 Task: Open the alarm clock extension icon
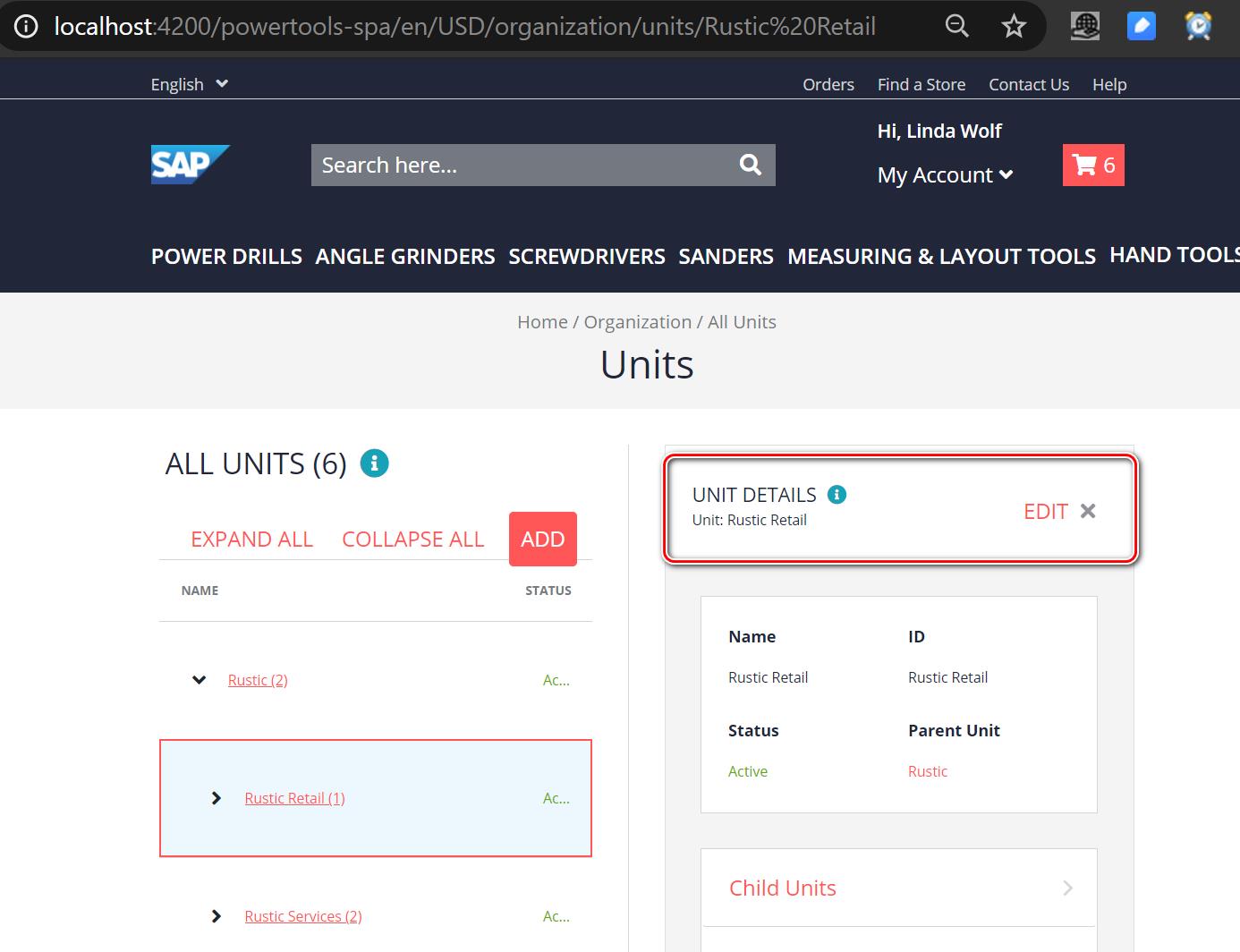point(1198,26)
